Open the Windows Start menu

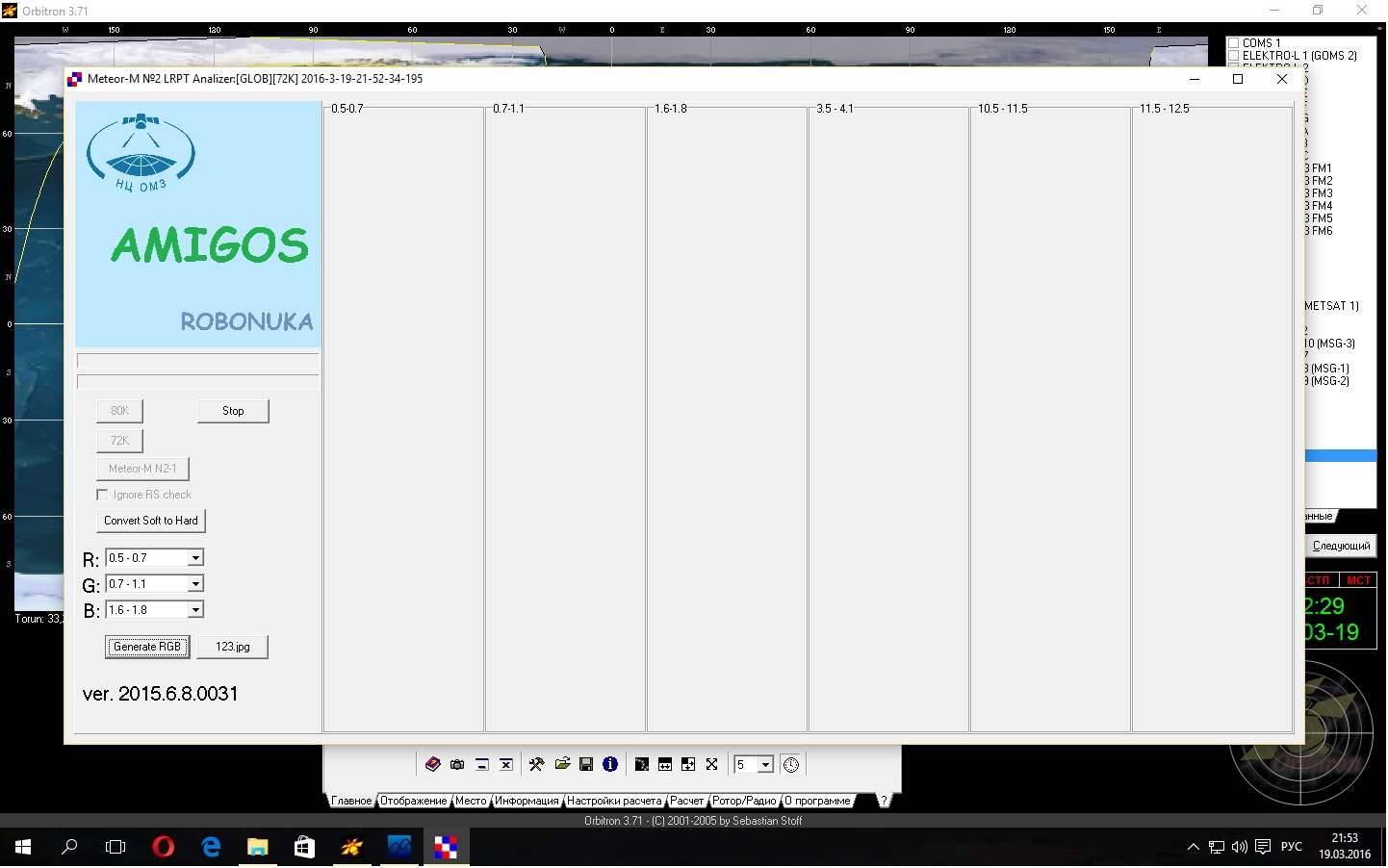[x=23, y=848]
